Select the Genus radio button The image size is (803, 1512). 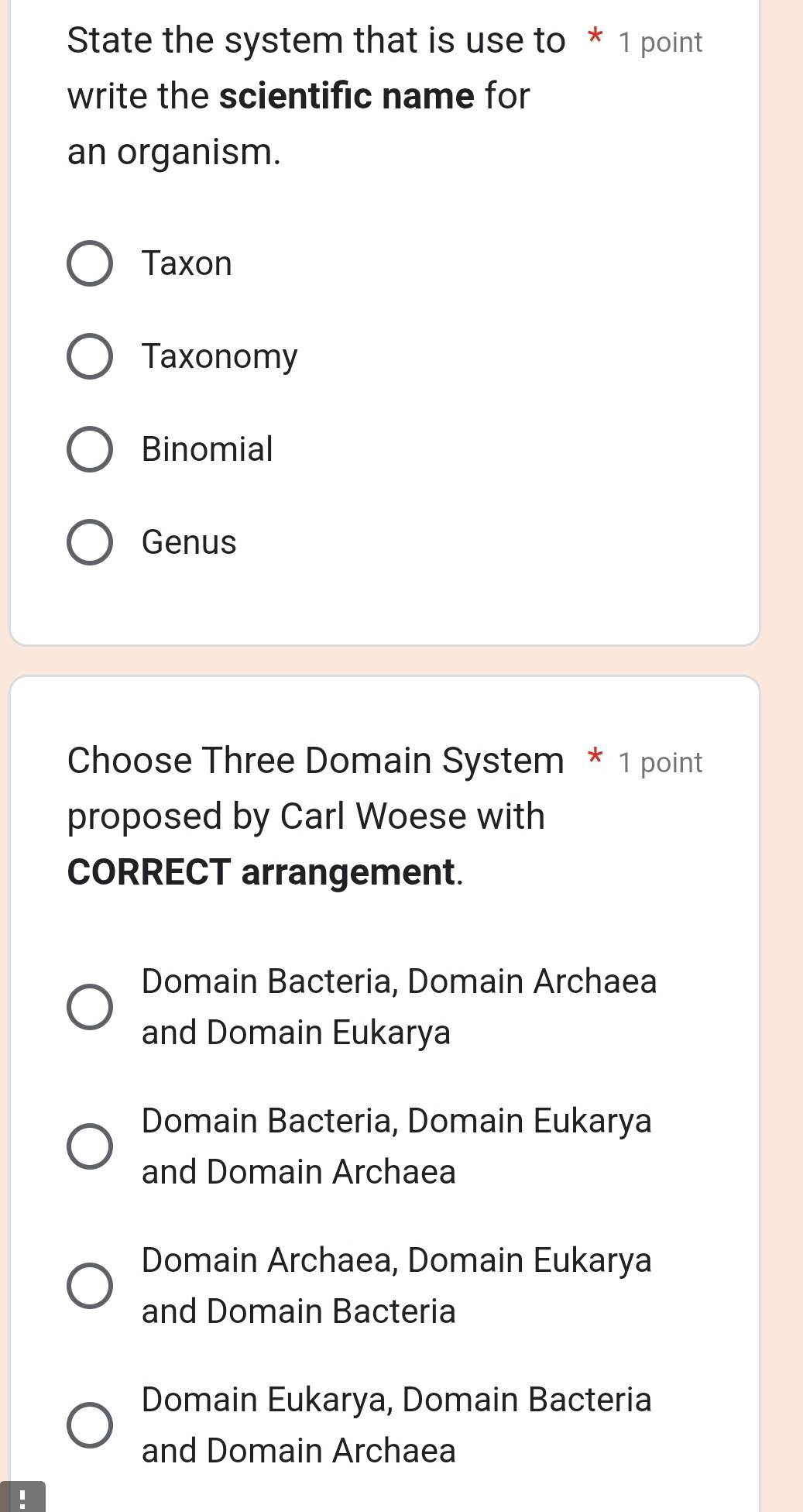click(89, 544)
